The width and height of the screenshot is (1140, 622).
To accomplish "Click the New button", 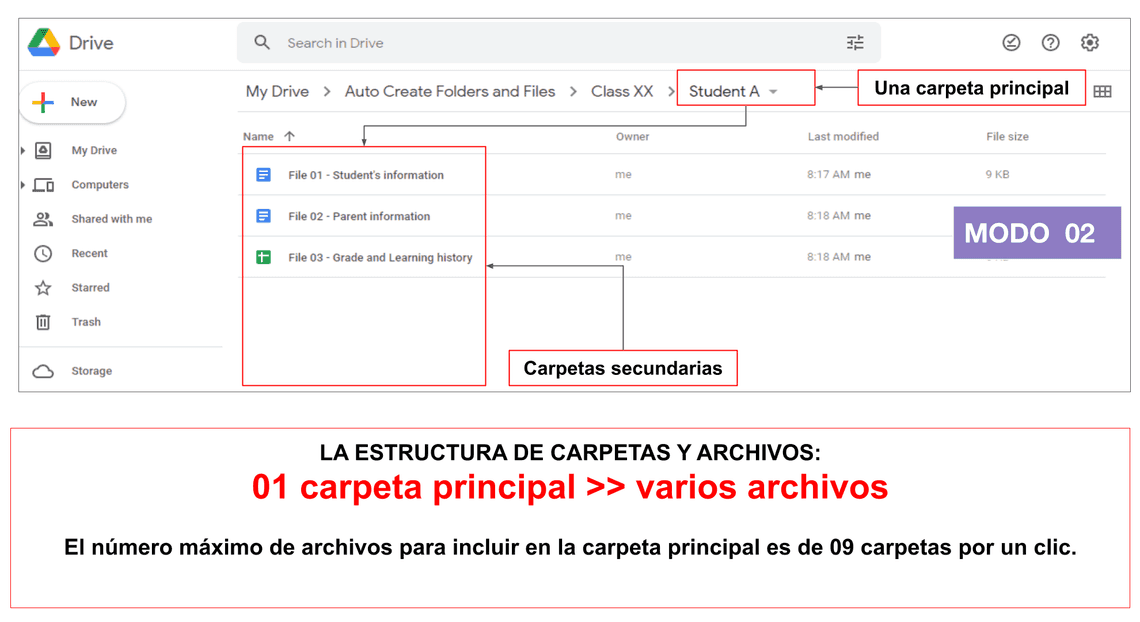I will (72, 102).
